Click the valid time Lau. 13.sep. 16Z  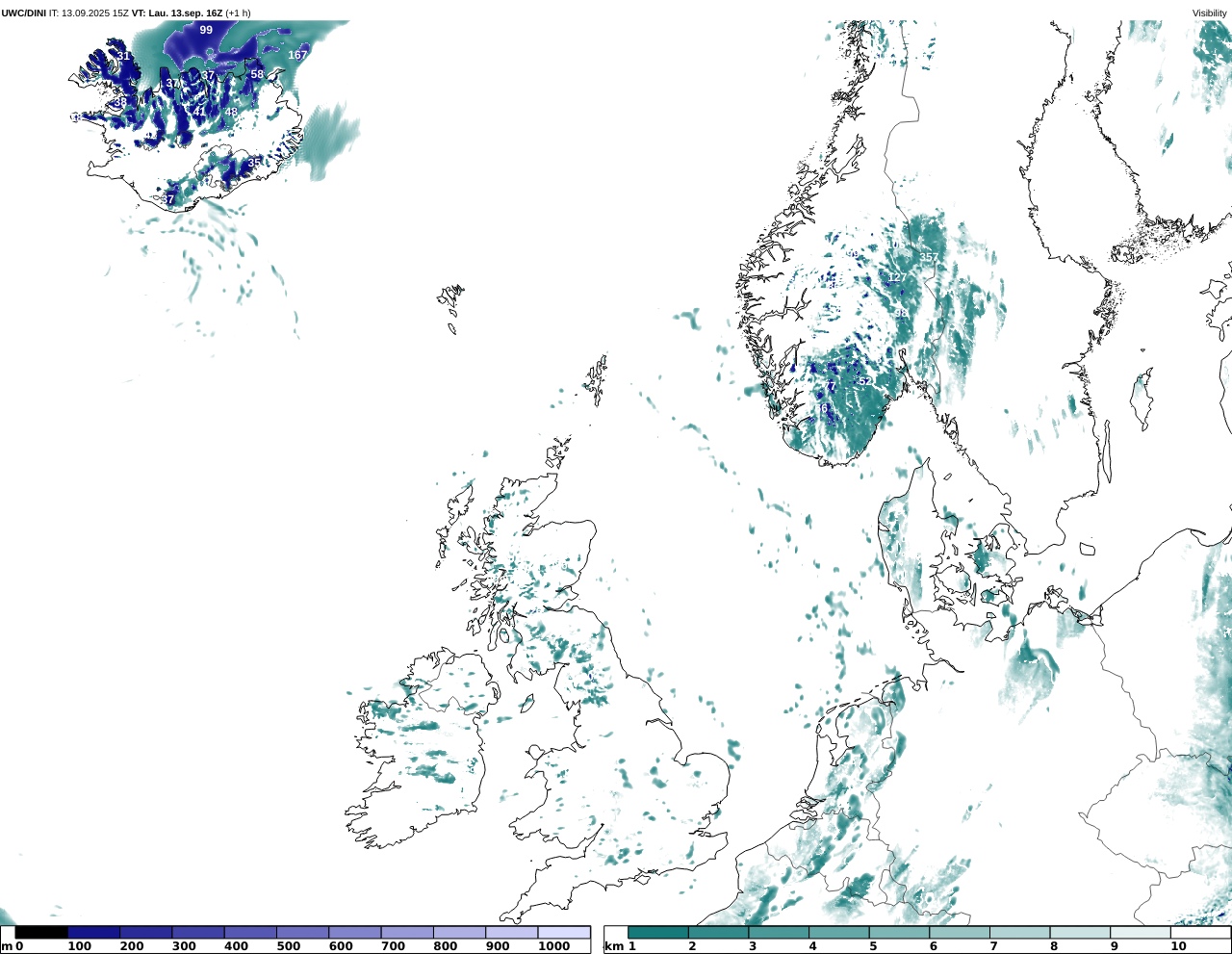pos(186,13)
